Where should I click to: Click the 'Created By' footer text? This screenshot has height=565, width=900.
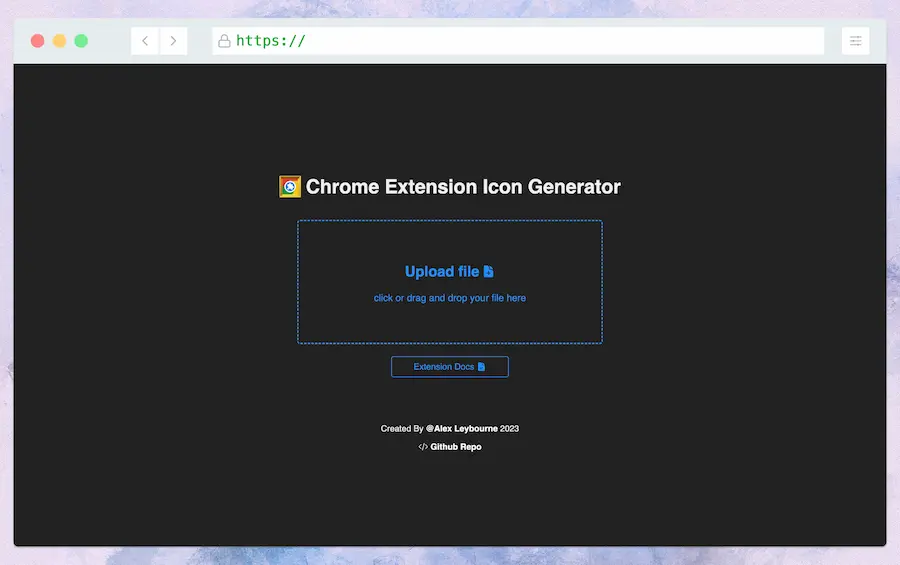[401, 429]
